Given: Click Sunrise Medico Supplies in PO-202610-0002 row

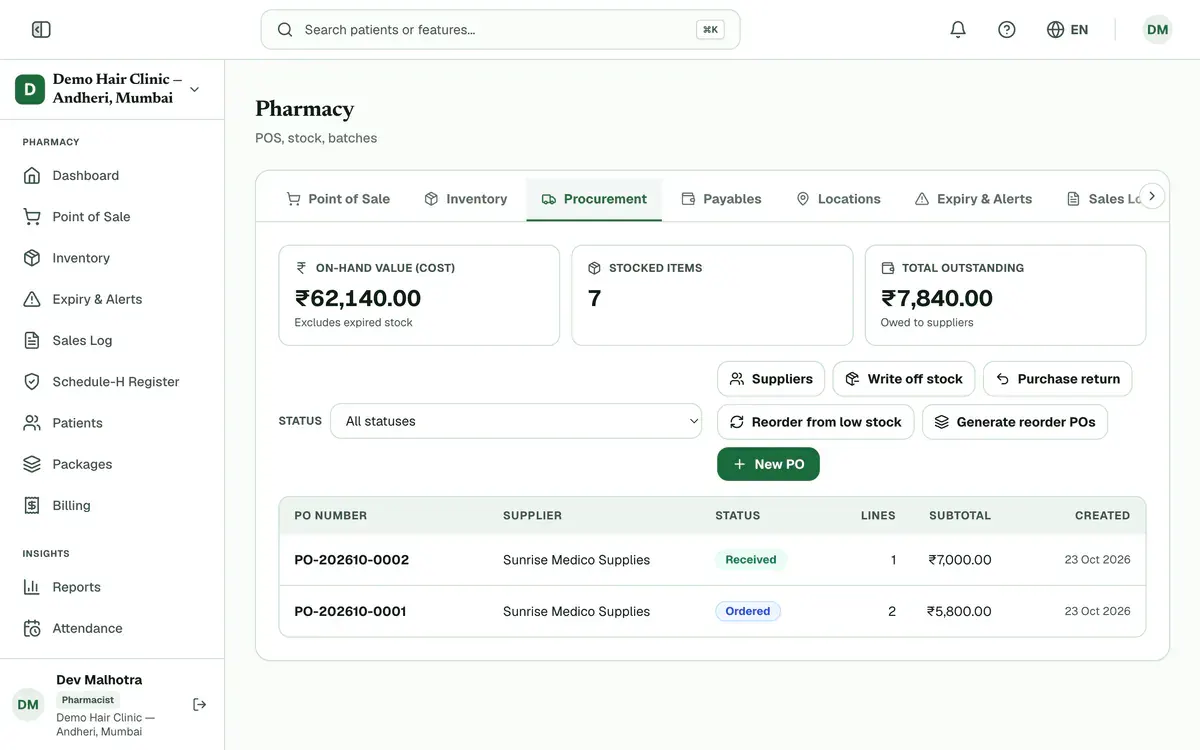Looking at the screenshot, I should pos(576,560).
